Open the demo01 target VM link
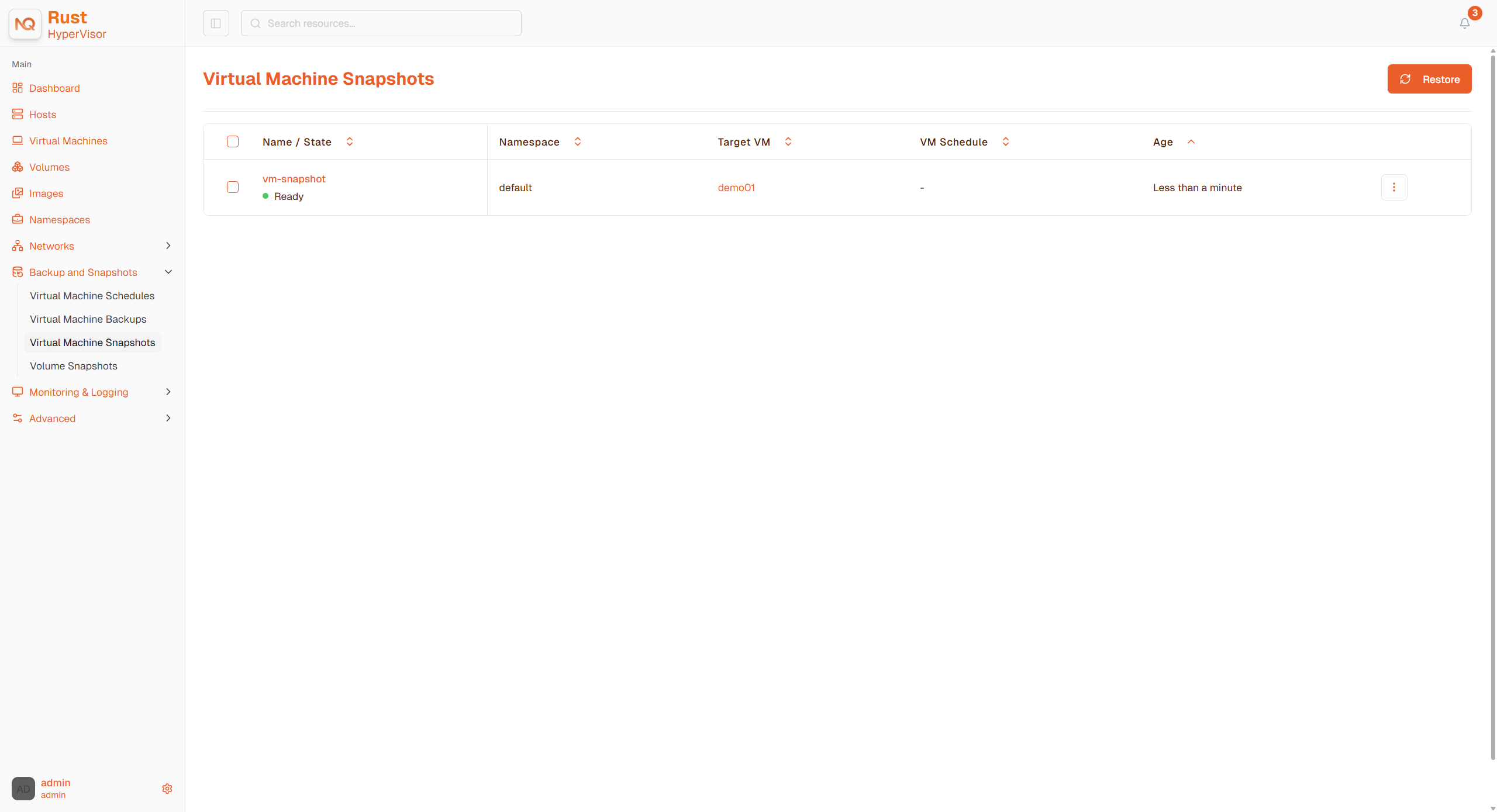The width and height of the screenshot is (1497, 812). point(736,187)
